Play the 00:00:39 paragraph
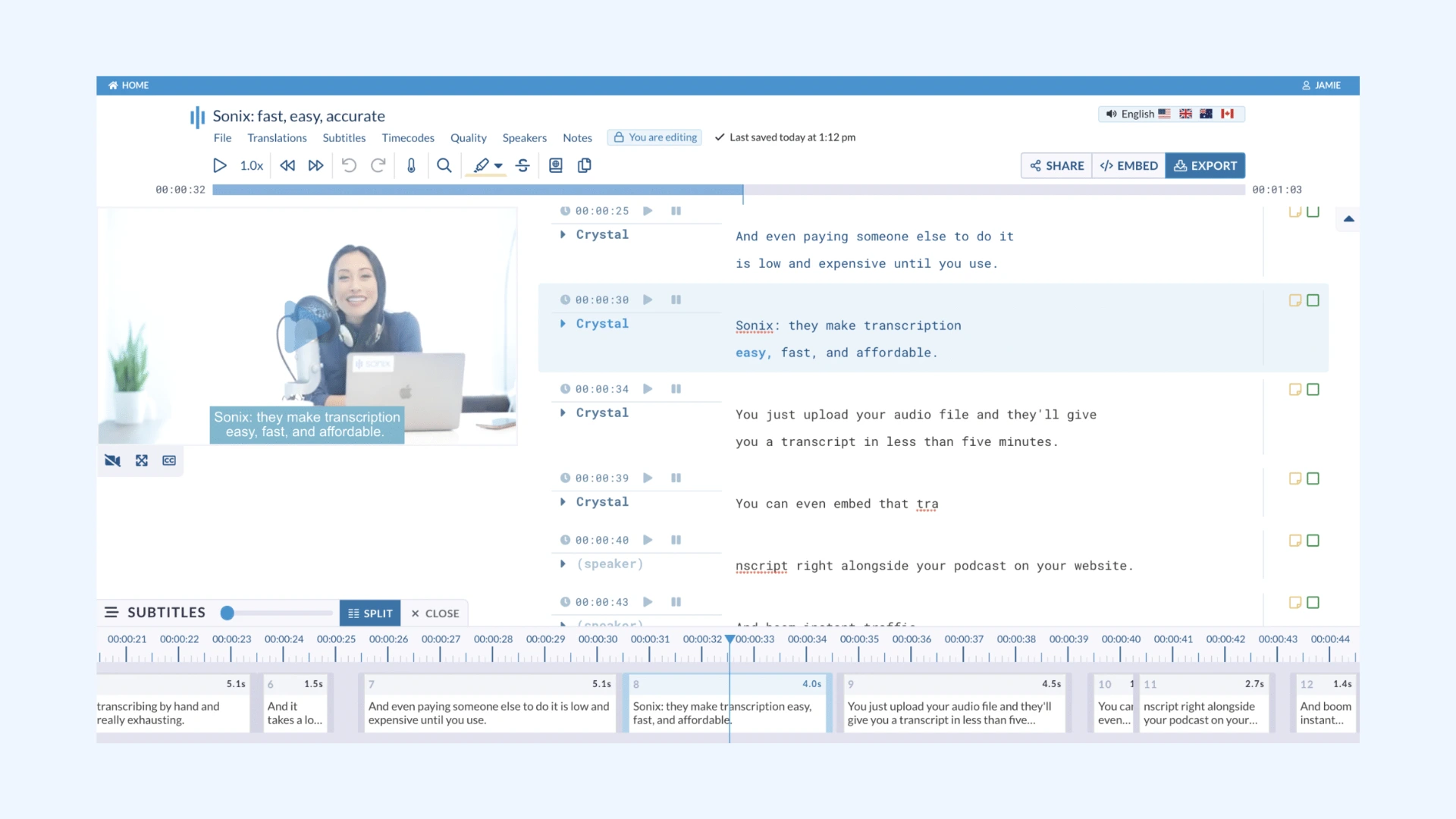Viewport: 1456px width, 819px height. pyautogui.click(x=648, y=478)
